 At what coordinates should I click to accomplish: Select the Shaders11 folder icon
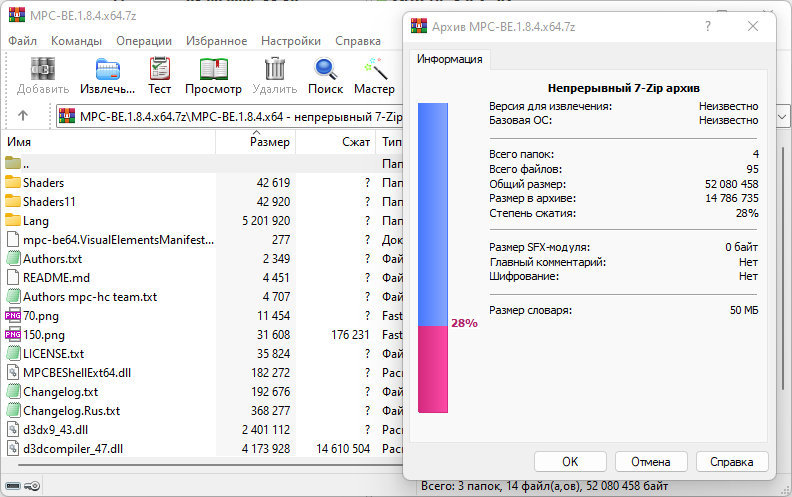click(13, 201)
